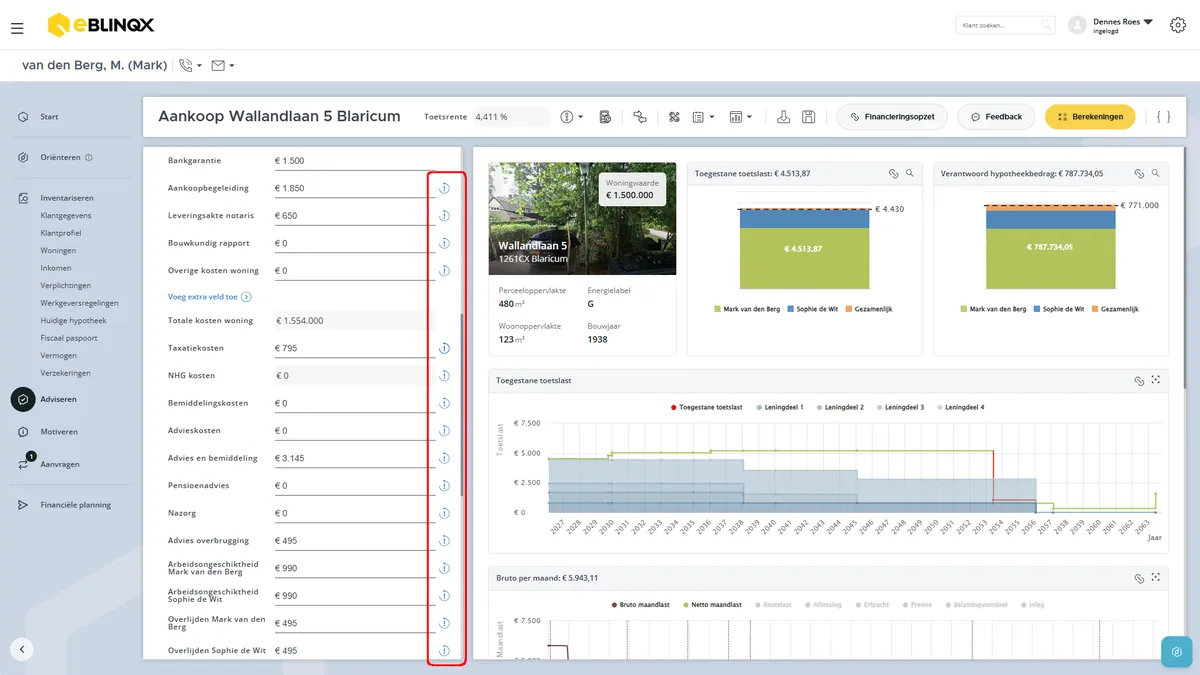Screen dimensions: 1200x675
Task: Click the calculator document icon beside Toetsrente
Action: pyautogui.click(x=605, y=117)
